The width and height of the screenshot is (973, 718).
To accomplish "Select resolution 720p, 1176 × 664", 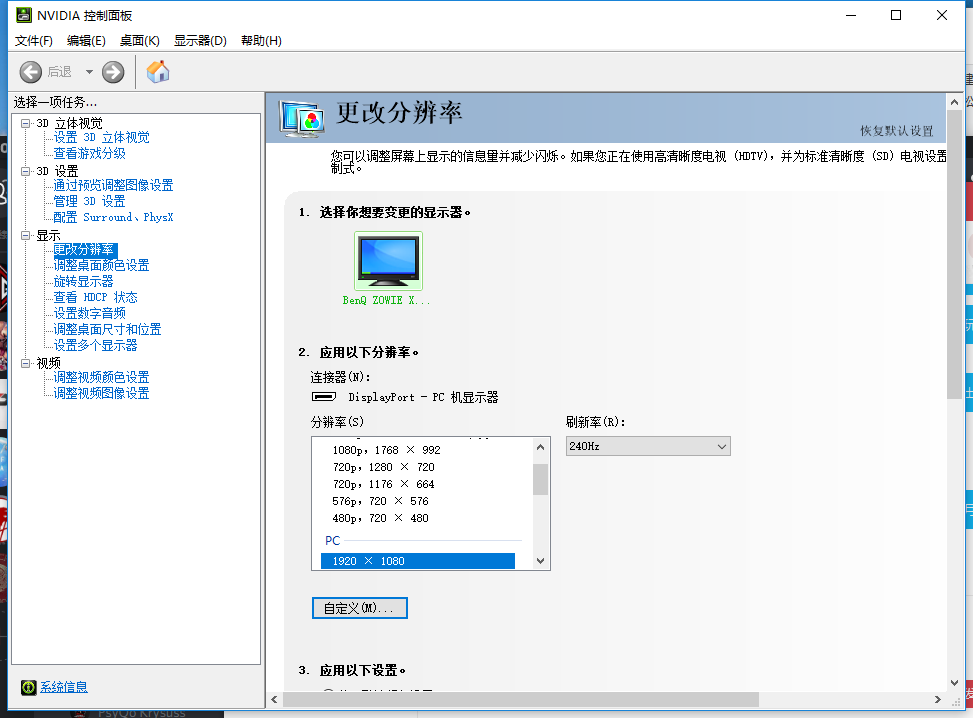I will 383,484.
